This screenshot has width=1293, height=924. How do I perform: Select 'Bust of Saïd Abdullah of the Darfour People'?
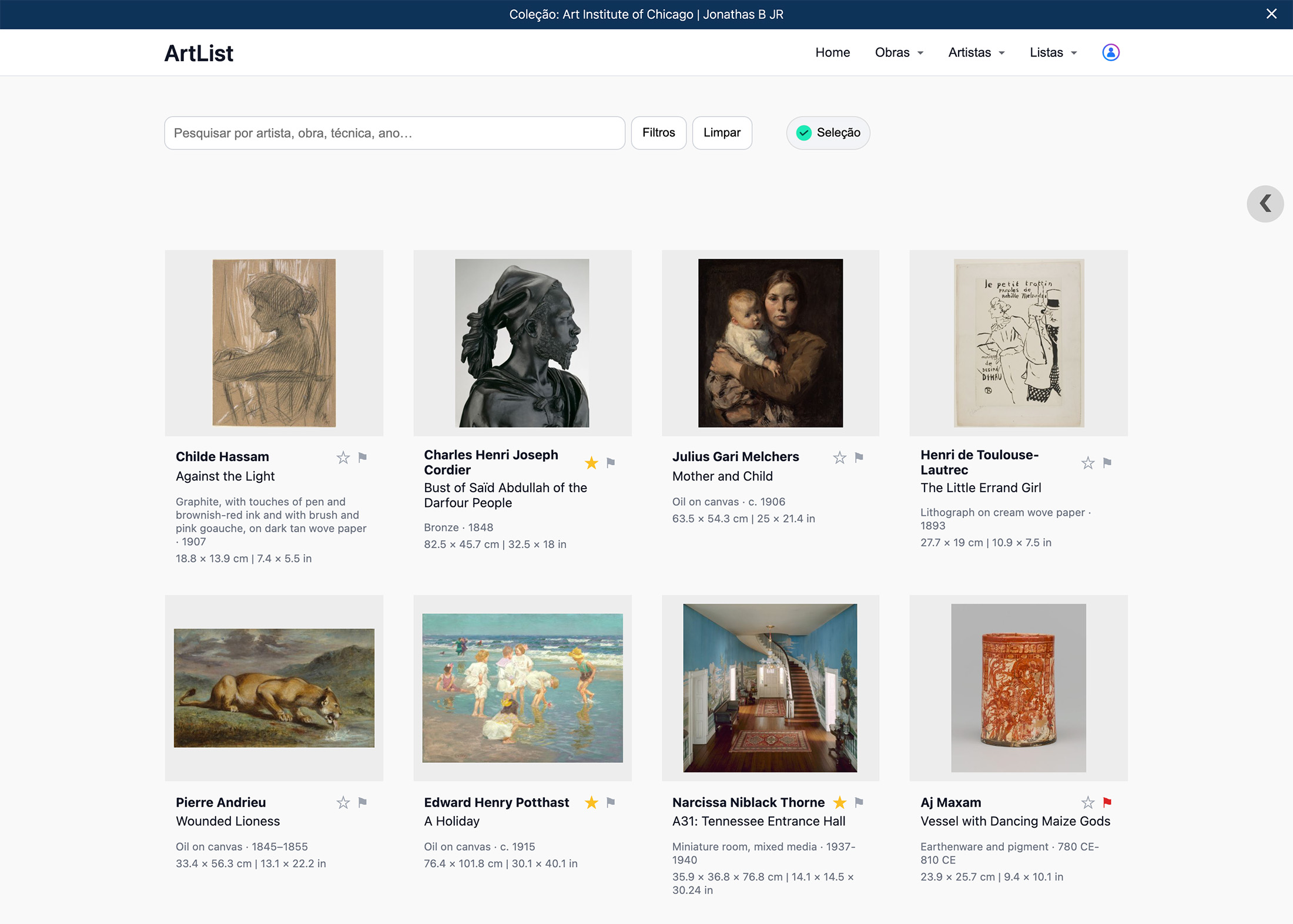[x=505, y=495]
